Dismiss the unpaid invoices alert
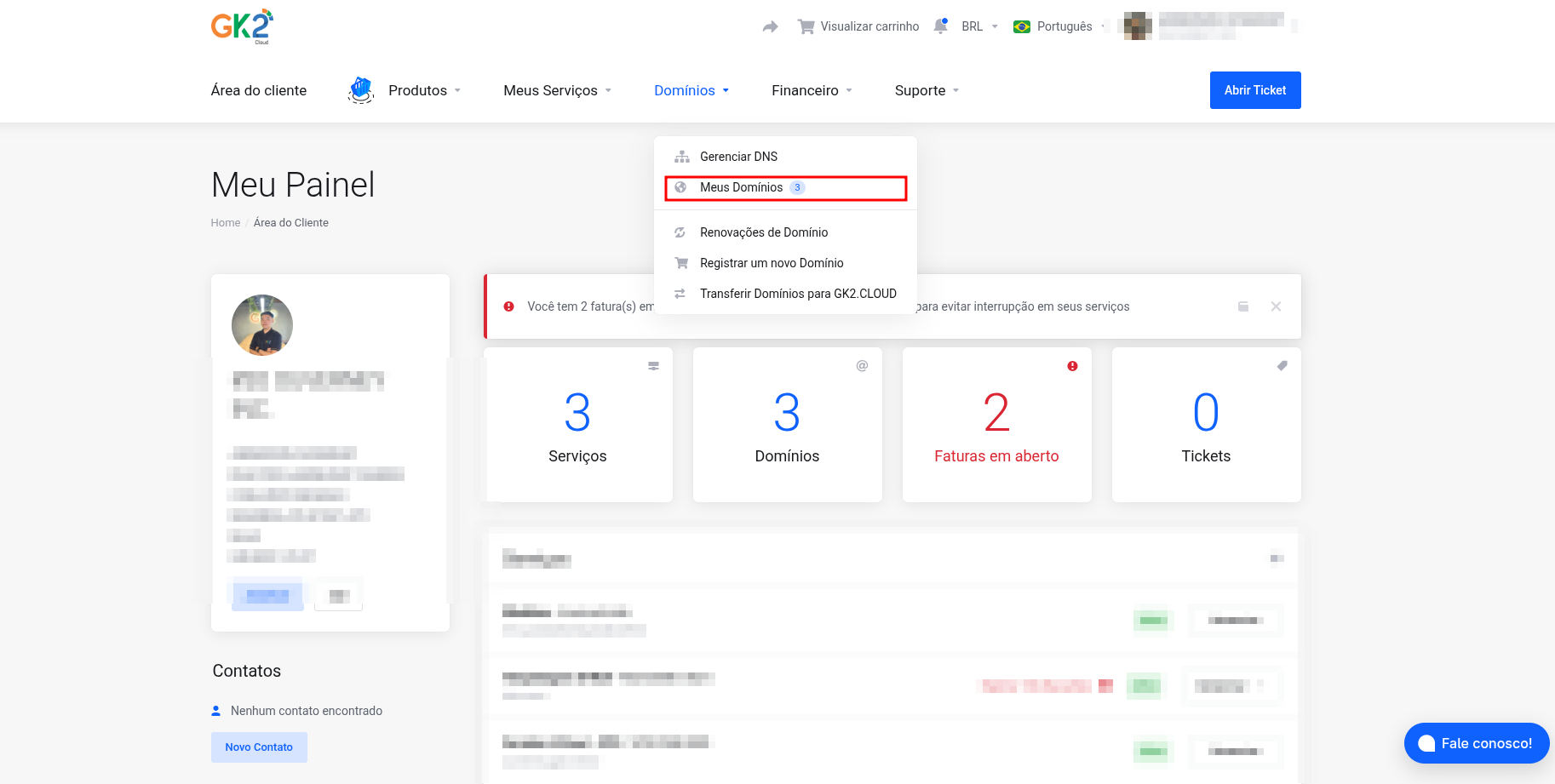This screenshot has height=784, width=1555. tap(1276, 306)
